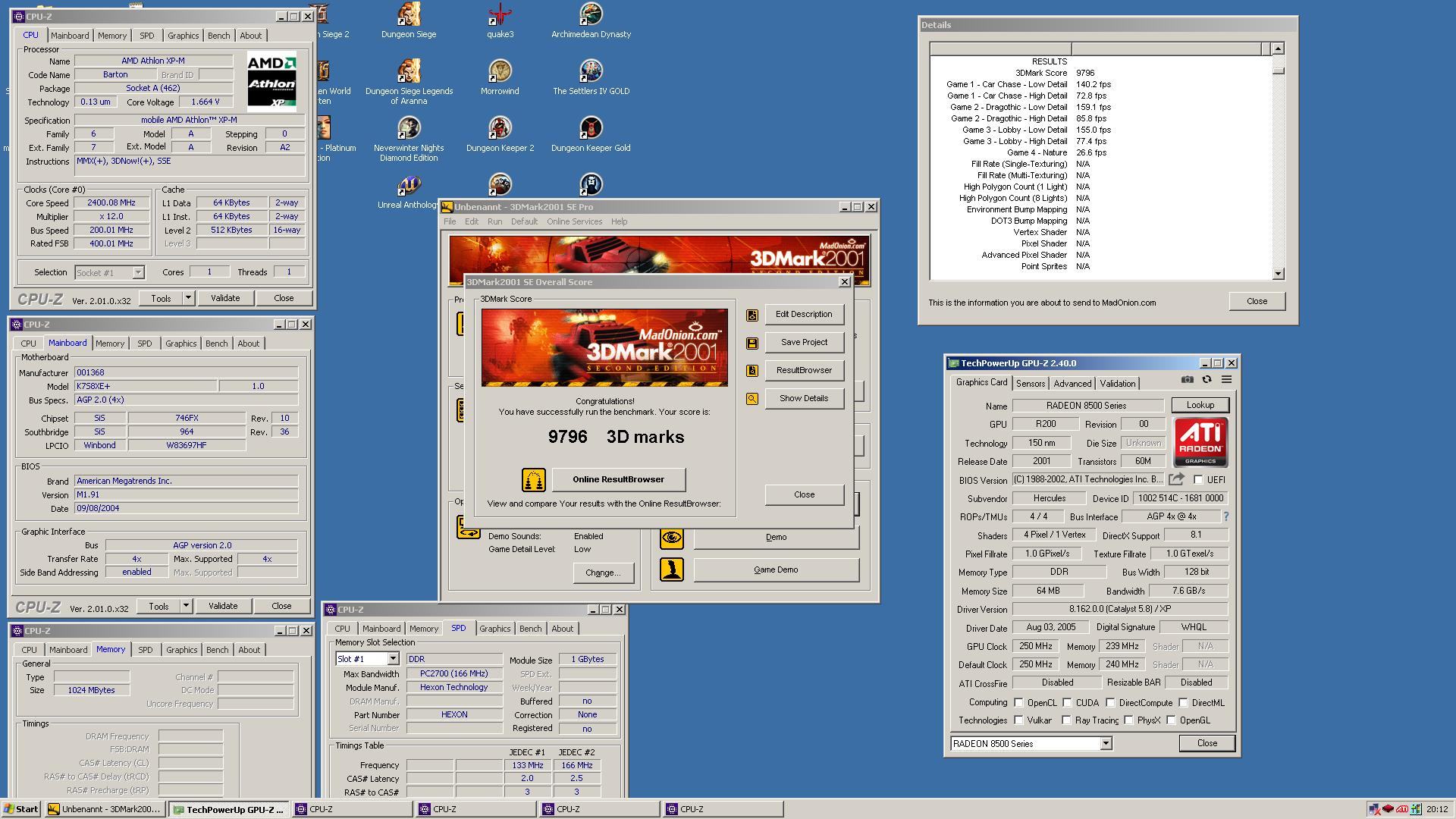Toggle the OpenCL checkbox

point(1018,703)
